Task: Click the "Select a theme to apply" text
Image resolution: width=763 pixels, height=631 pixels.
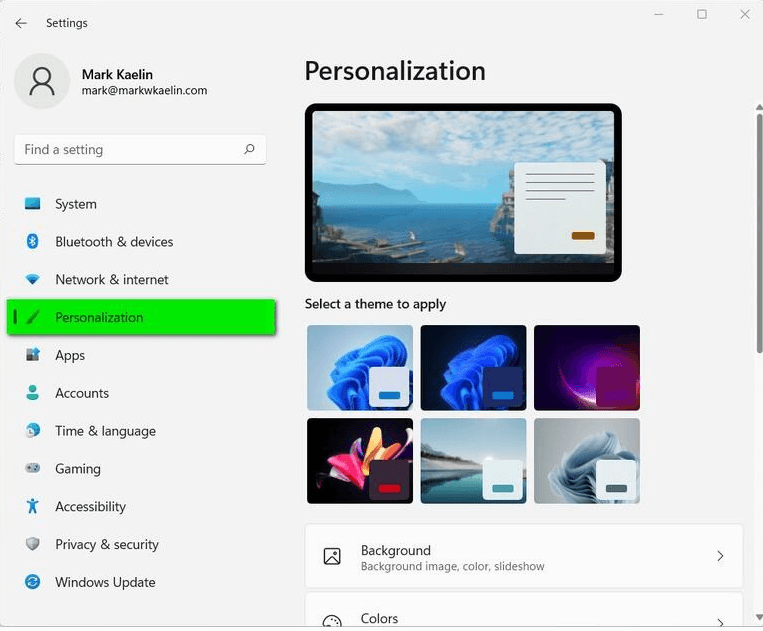Action: coord(375,304)
